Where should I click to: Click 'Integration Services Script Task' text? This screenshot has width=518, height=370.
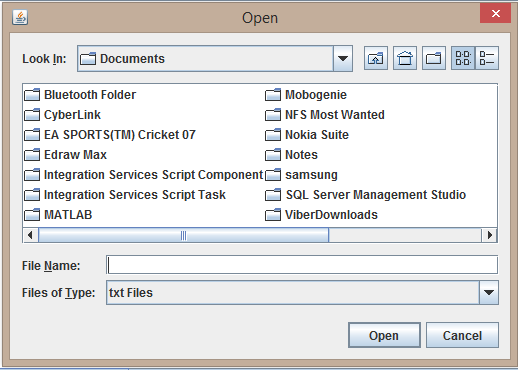[x=135, y=195]
